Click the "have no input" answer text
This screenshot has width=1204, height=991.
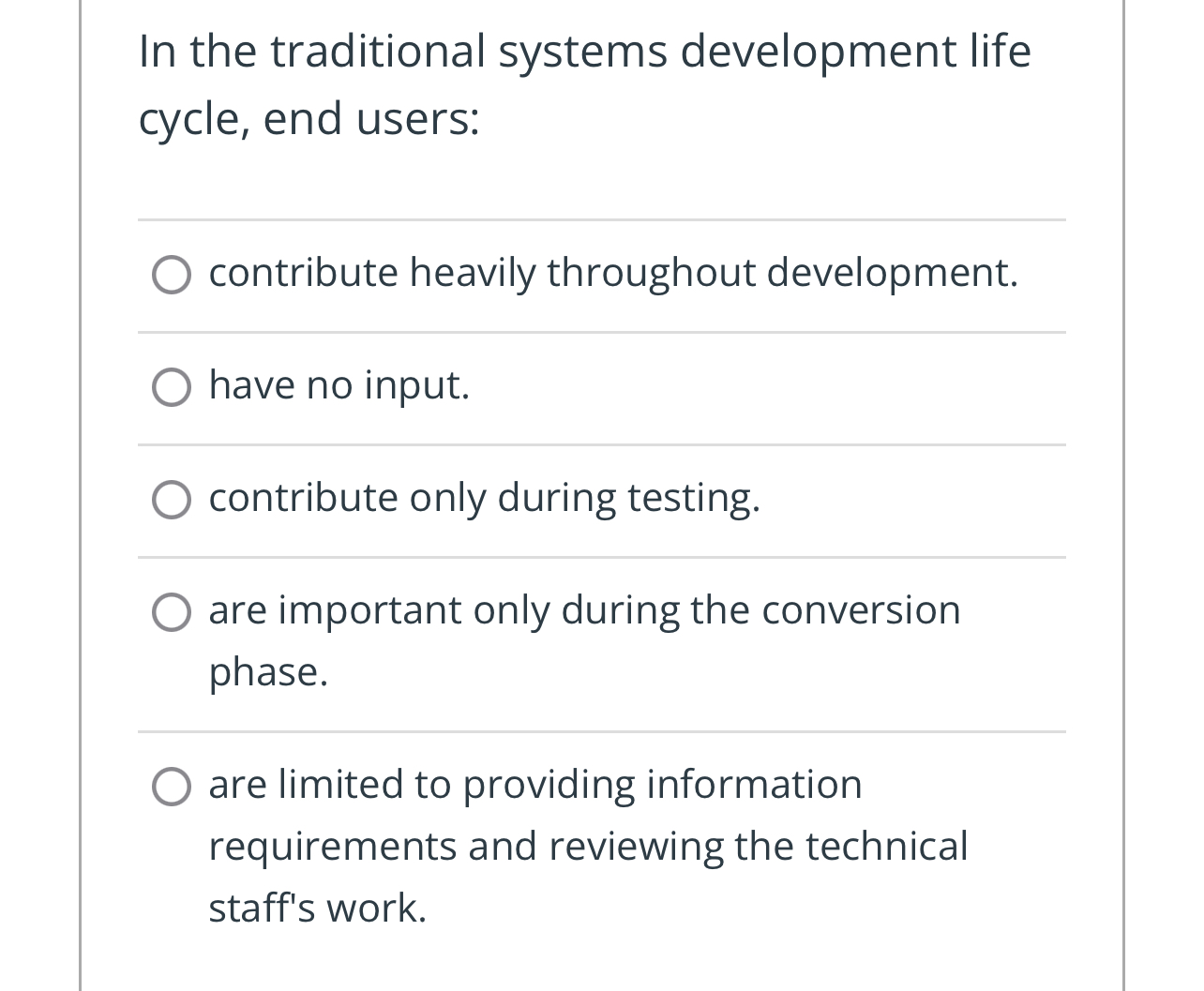coord(338,385)
